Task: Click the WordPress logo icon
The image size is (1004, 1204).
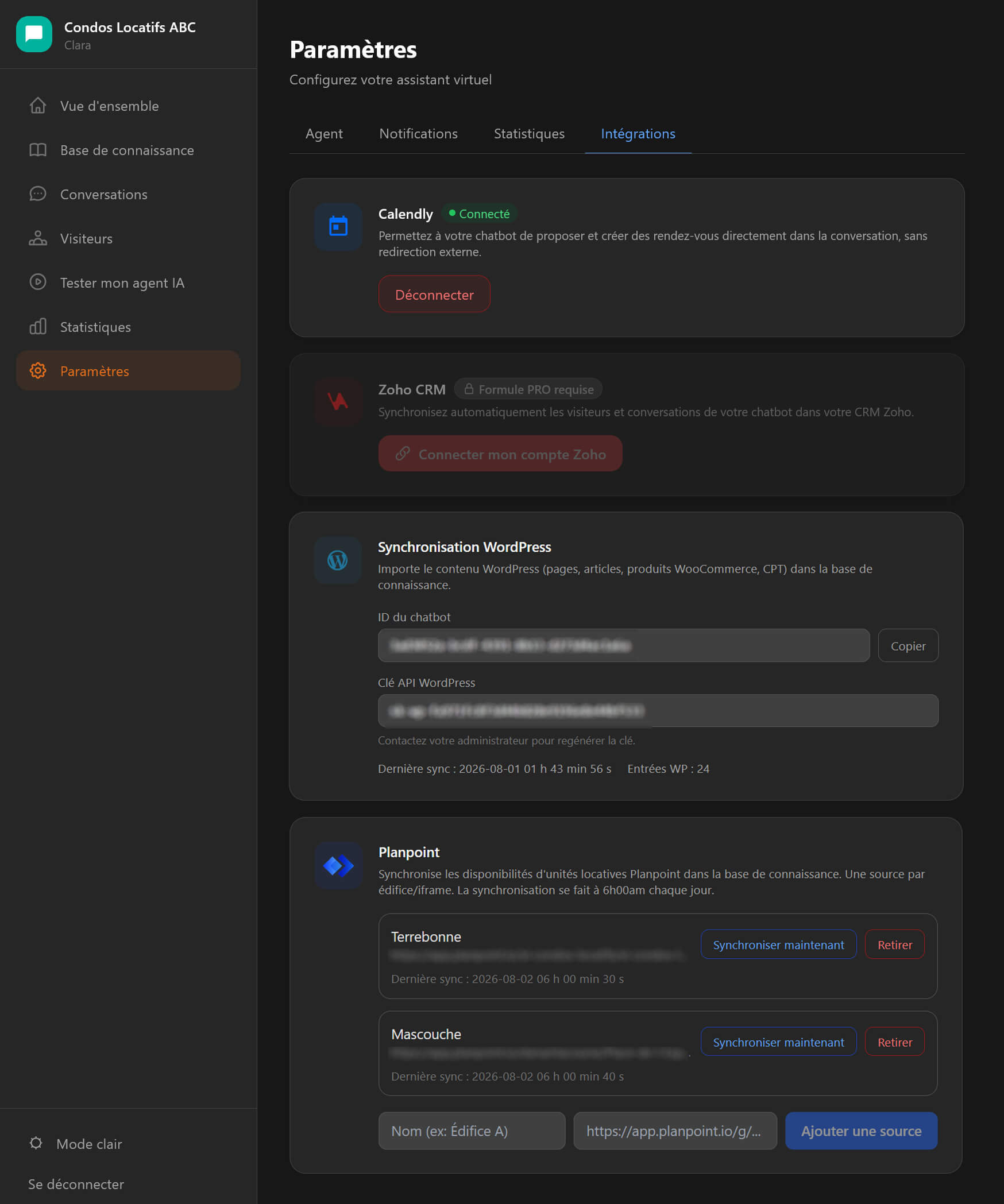Action: click(338, 560)
